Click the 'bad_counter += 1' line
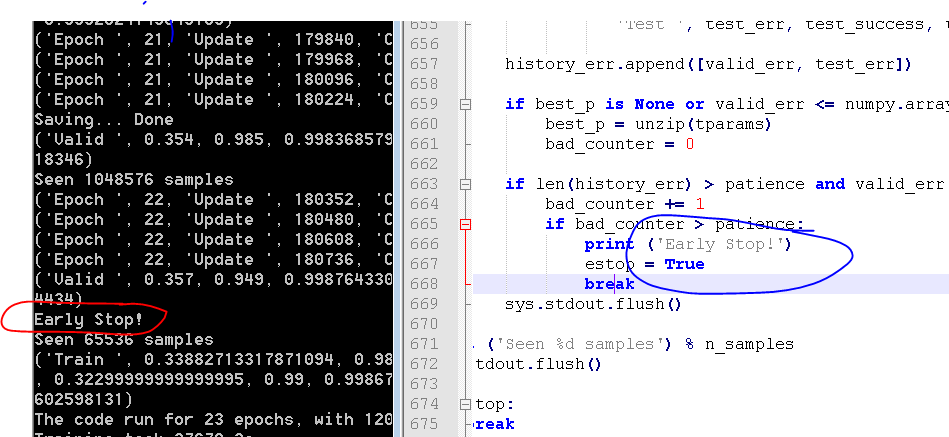949x437 pixels. pos(625,204)
